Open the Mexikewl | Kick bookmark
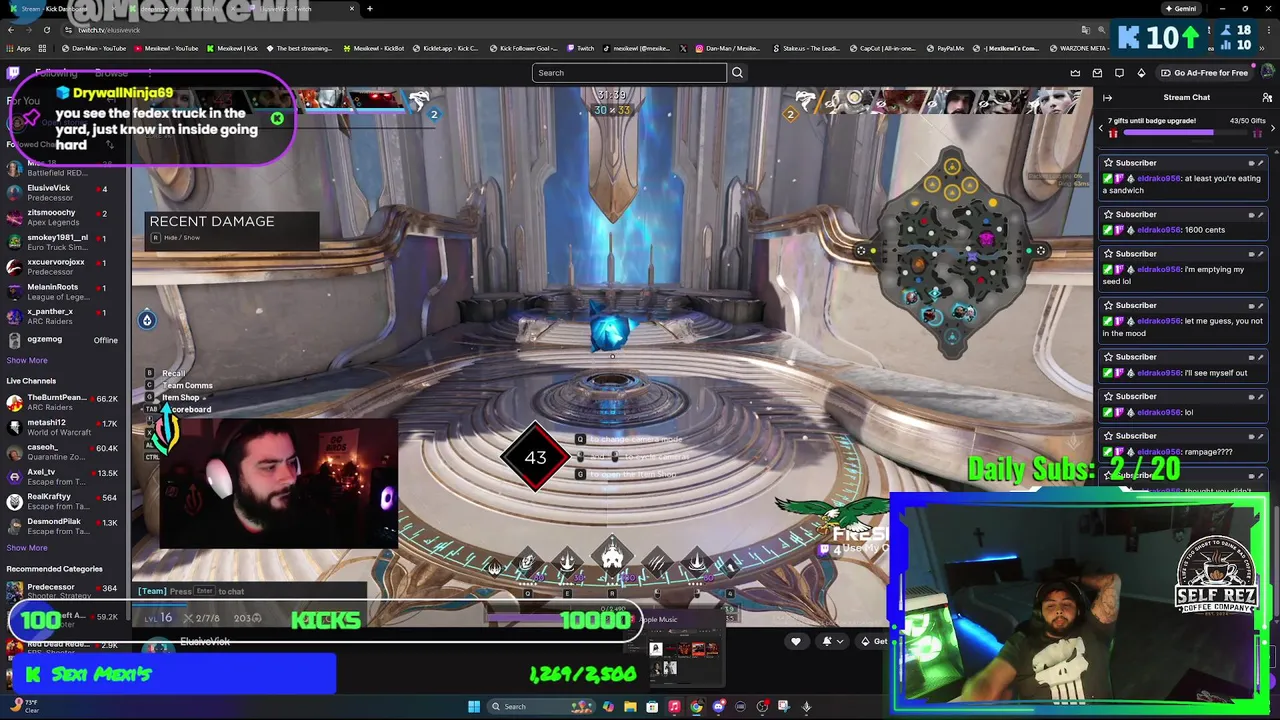 point(231,48)
